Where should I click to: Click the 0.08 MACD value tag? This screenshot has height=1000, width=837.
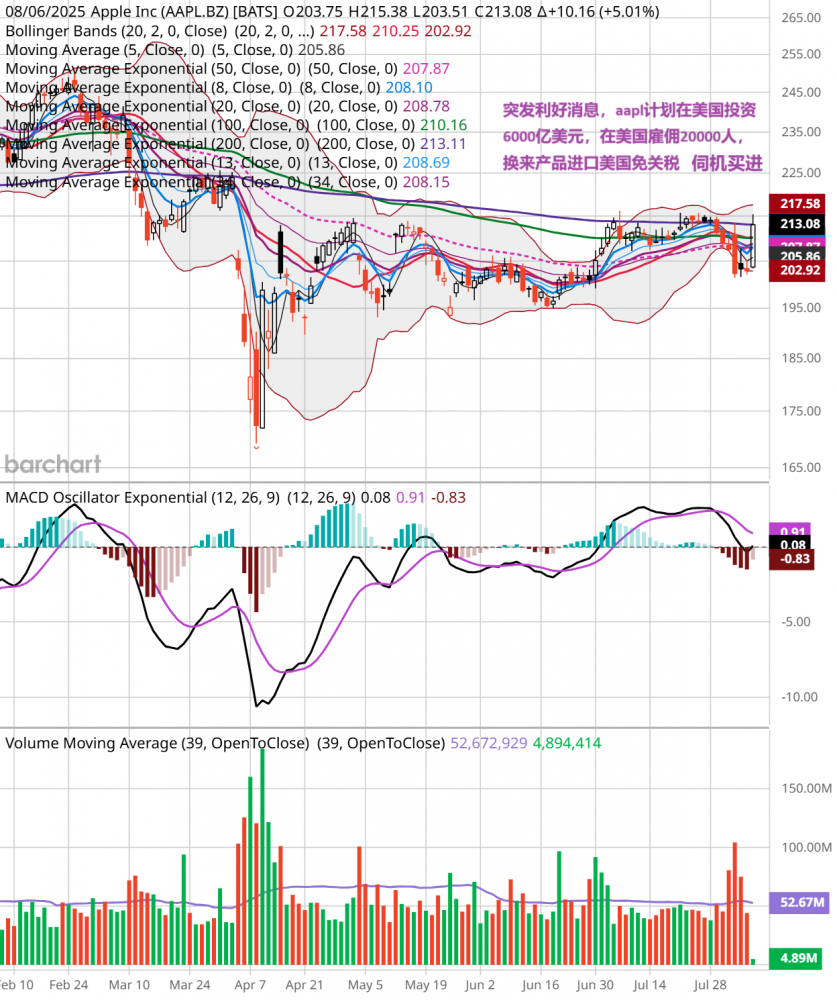point(792,545)
